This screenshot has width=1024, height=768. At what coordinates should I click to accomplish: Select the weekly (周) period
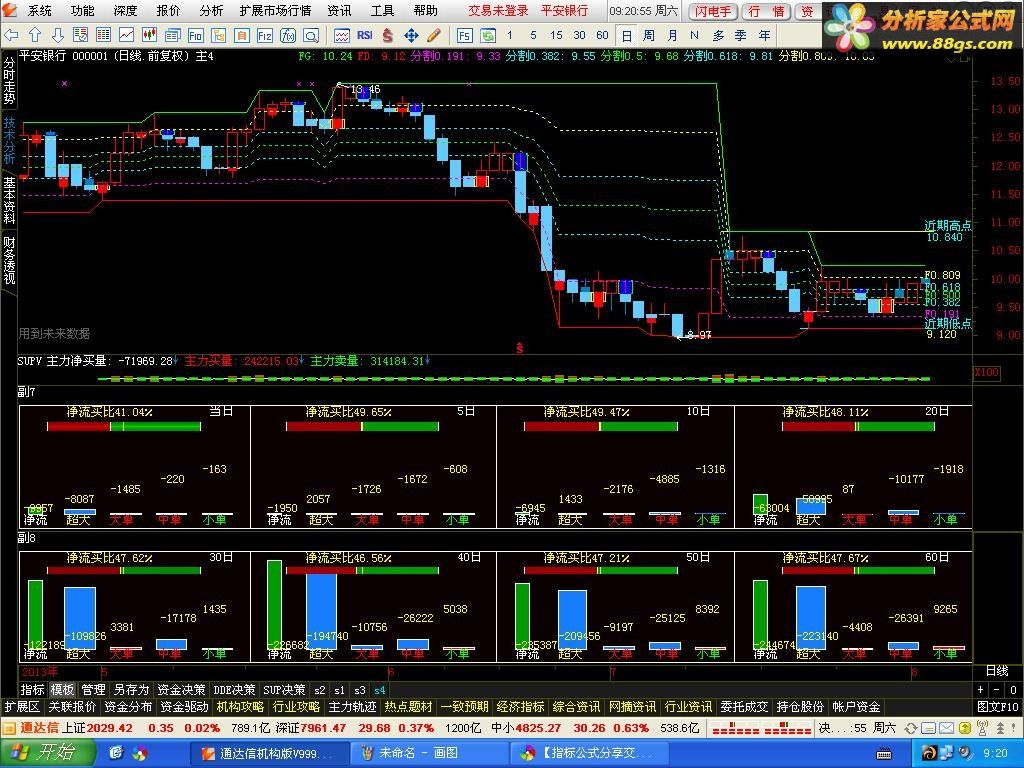point(648,35)
